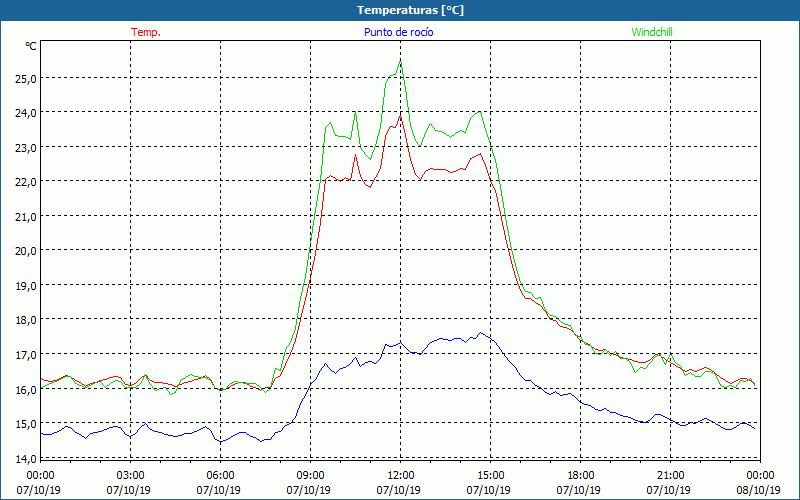
Task: Click the 21:00 time axis label
Action: point(670,475)
